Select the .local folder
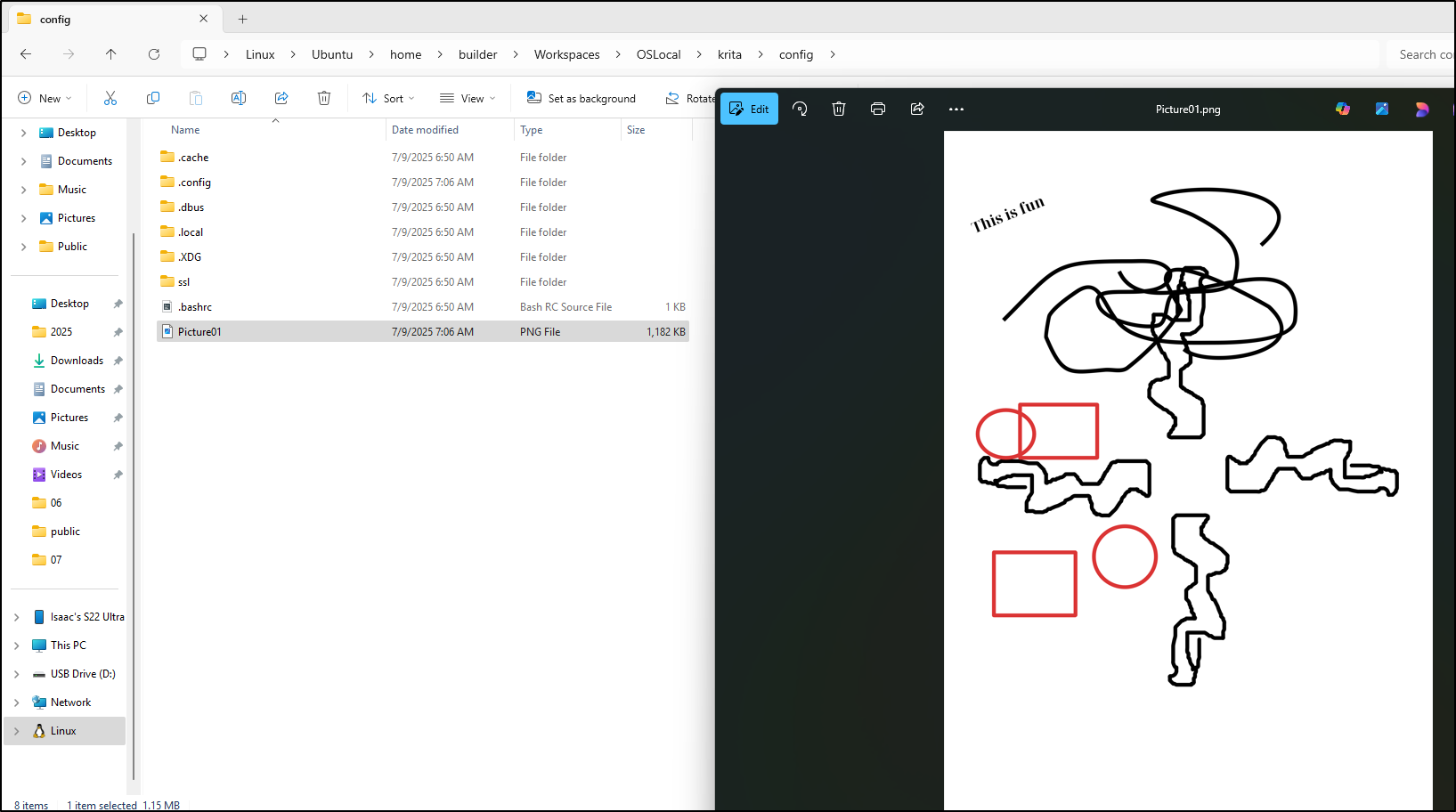 click(423, 232)
